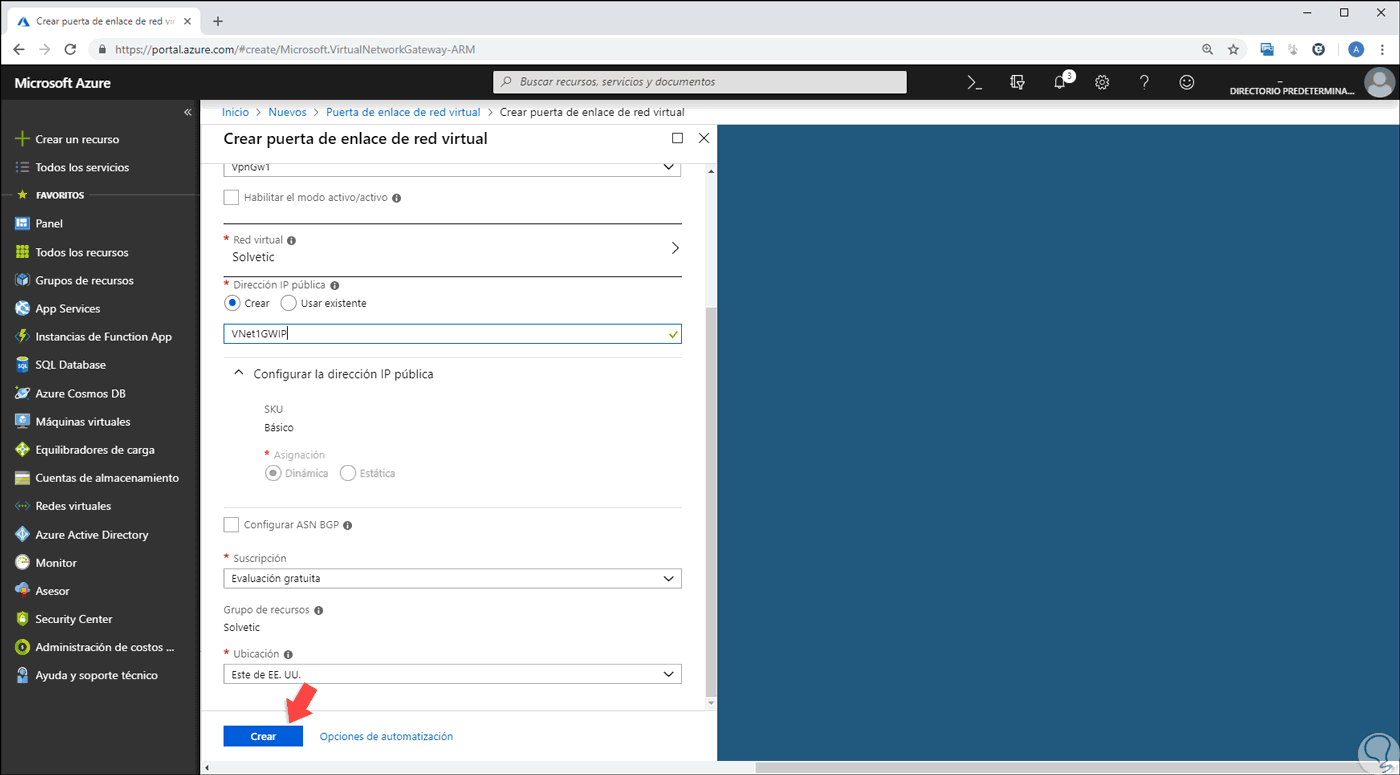Close the Azure browser tab
This screenshot has width=1400, height=775.
coord(187,21)
